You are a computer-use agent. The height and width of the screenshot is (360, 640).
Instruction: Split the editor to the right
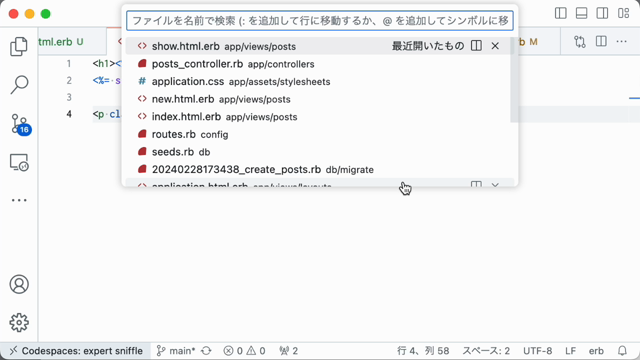click(601, 42)
